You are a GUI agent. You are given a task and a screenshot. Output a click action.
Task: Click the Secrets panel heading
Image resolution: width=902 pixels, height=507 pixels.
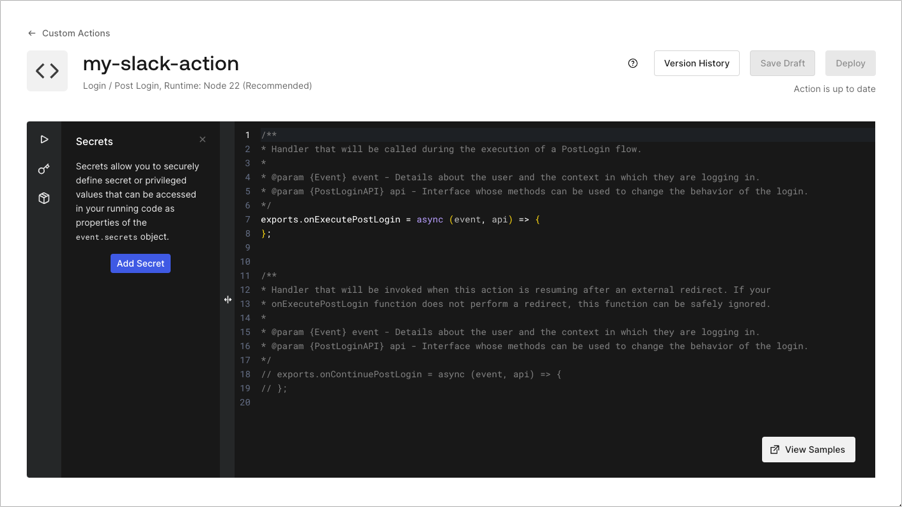click(x=94, y=142)
